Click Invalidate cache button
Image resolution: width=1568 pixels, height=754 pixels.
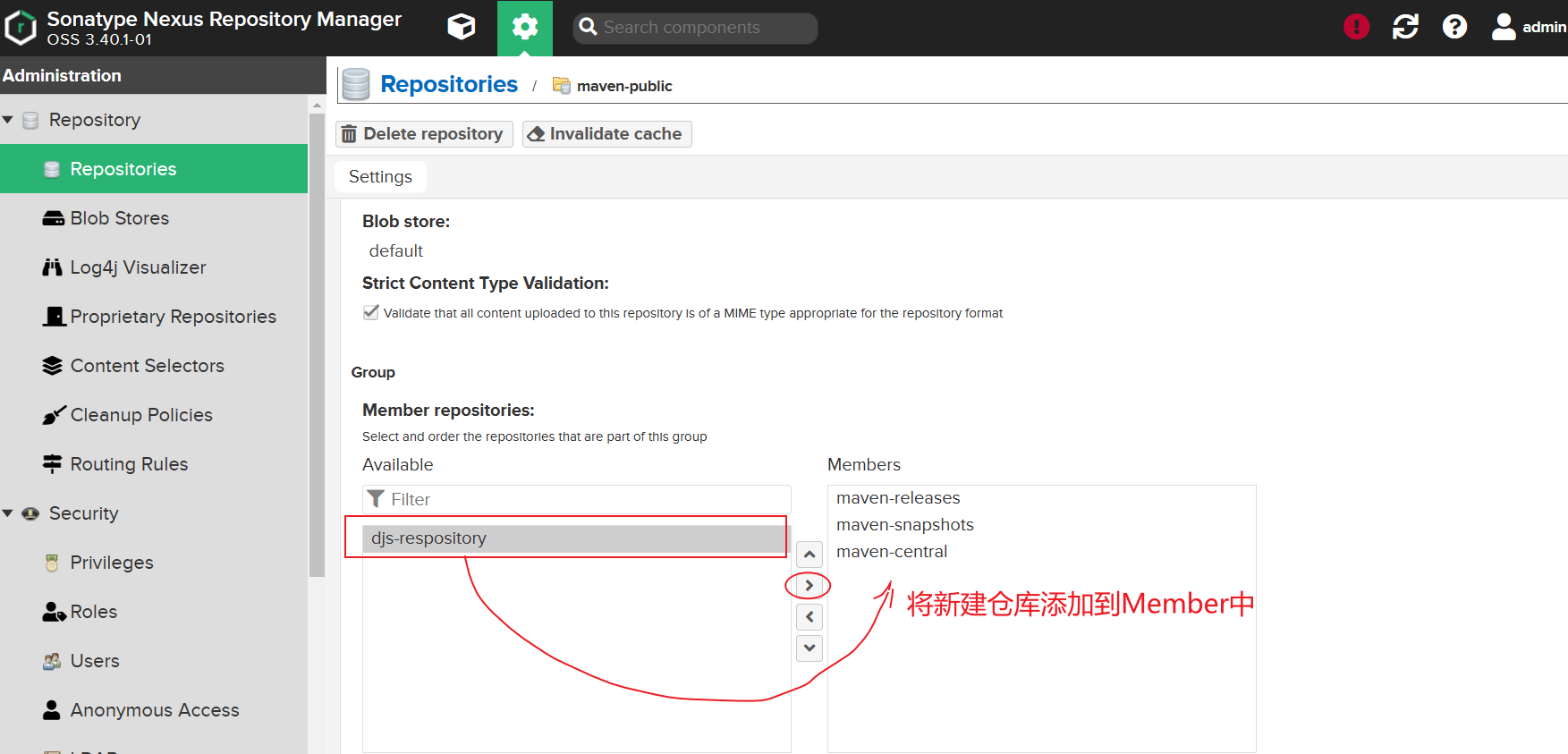(606, 134)
